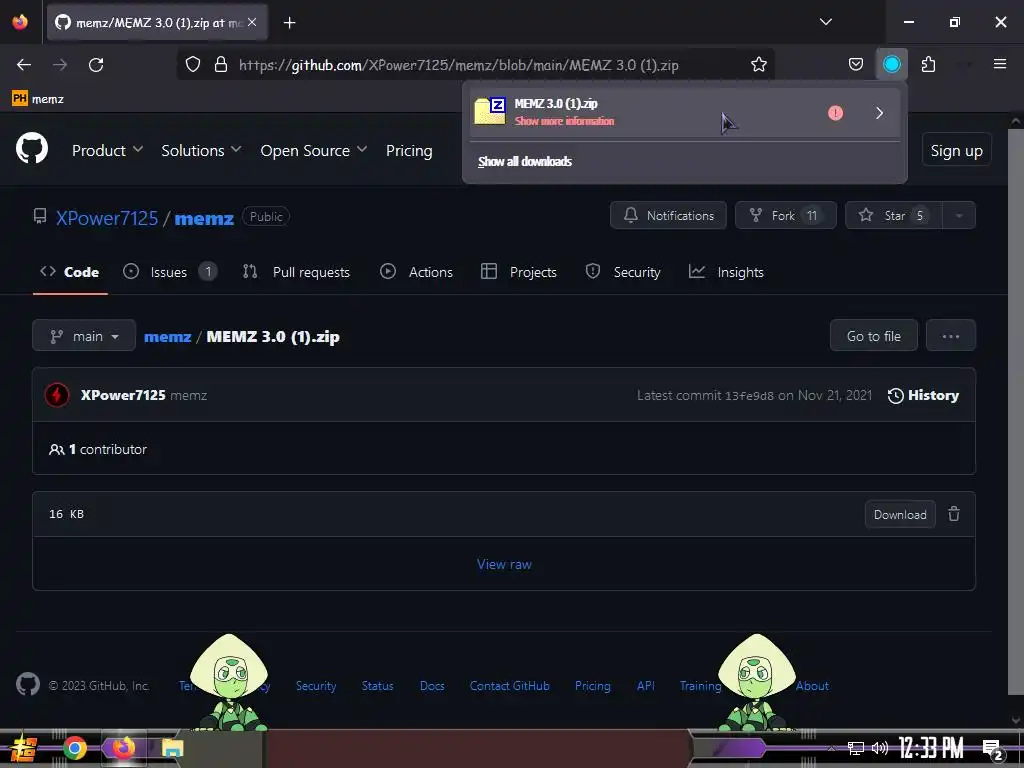Click the Go to file button

tap(873, 336)
